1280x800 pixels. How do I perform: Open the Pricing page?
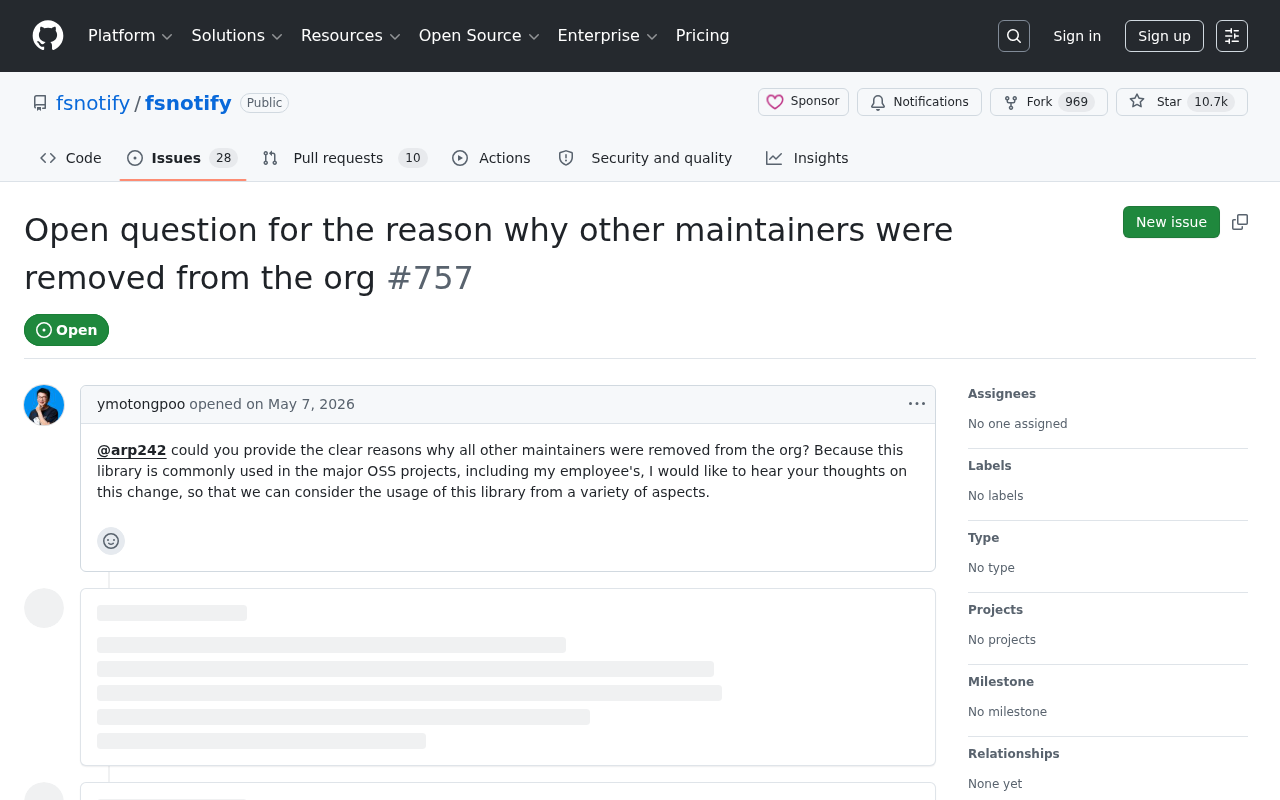(x=703, y=36)
